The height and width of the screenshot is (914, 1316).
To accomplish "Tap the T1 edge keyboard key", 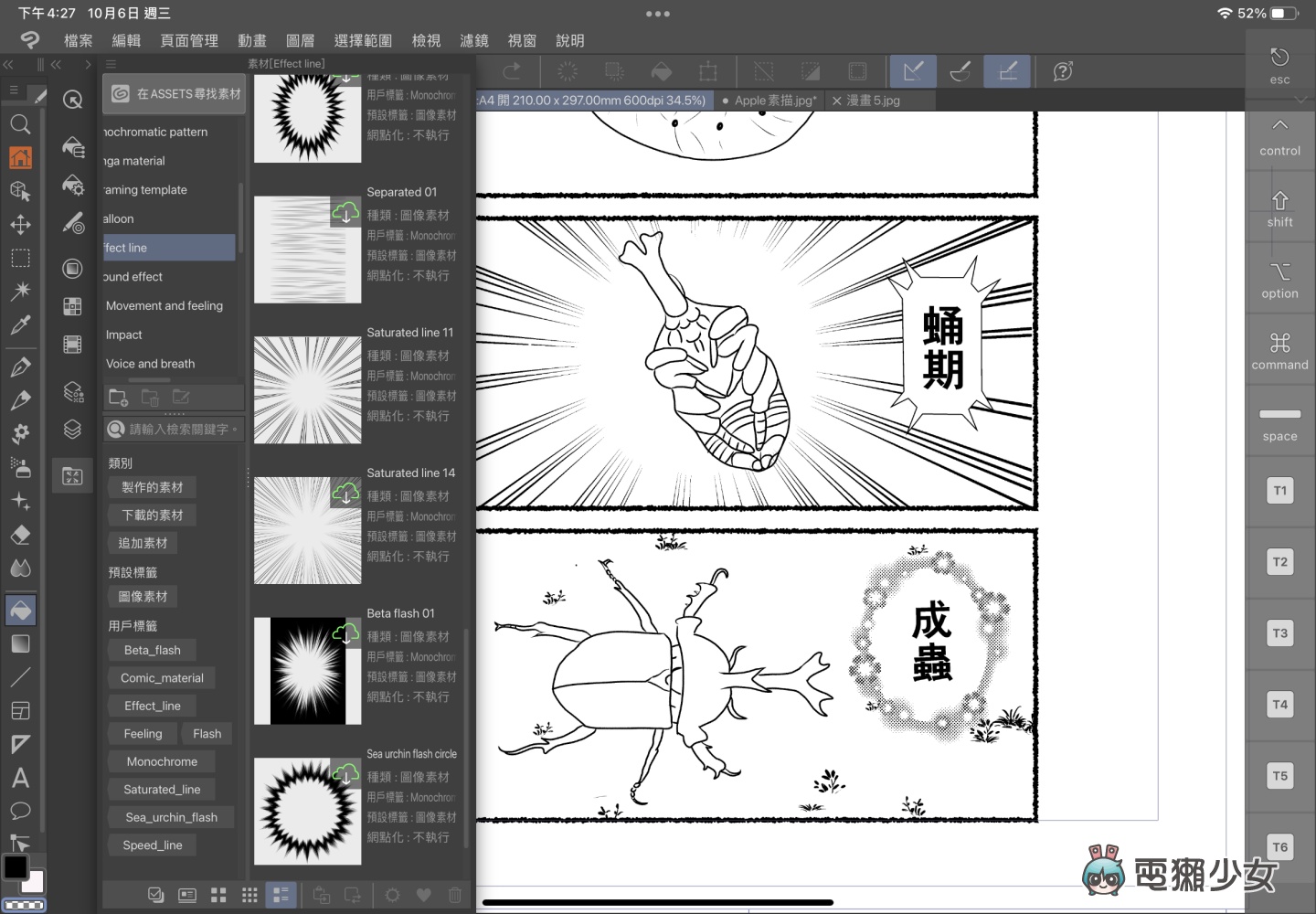I will tap(1280, 491).
